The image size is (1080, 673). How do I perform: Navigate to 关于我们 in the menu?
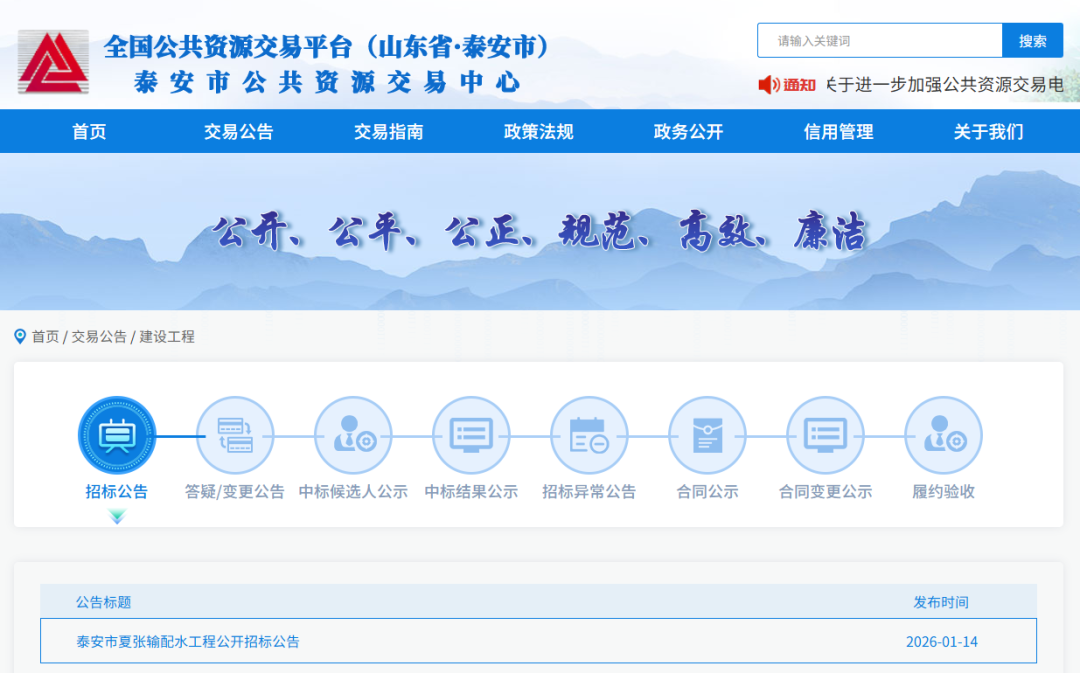(988, 132)
